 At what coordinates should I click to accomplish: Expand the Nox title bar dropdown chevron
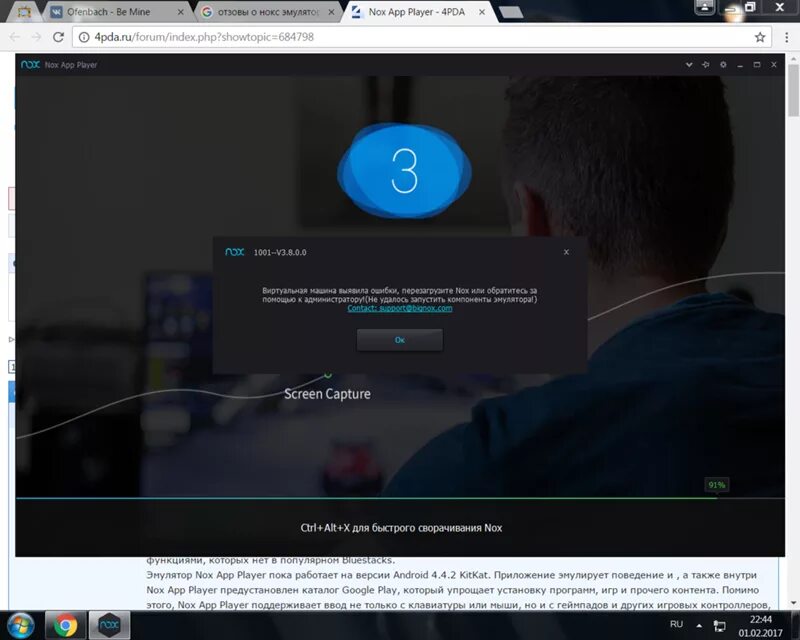689,65
